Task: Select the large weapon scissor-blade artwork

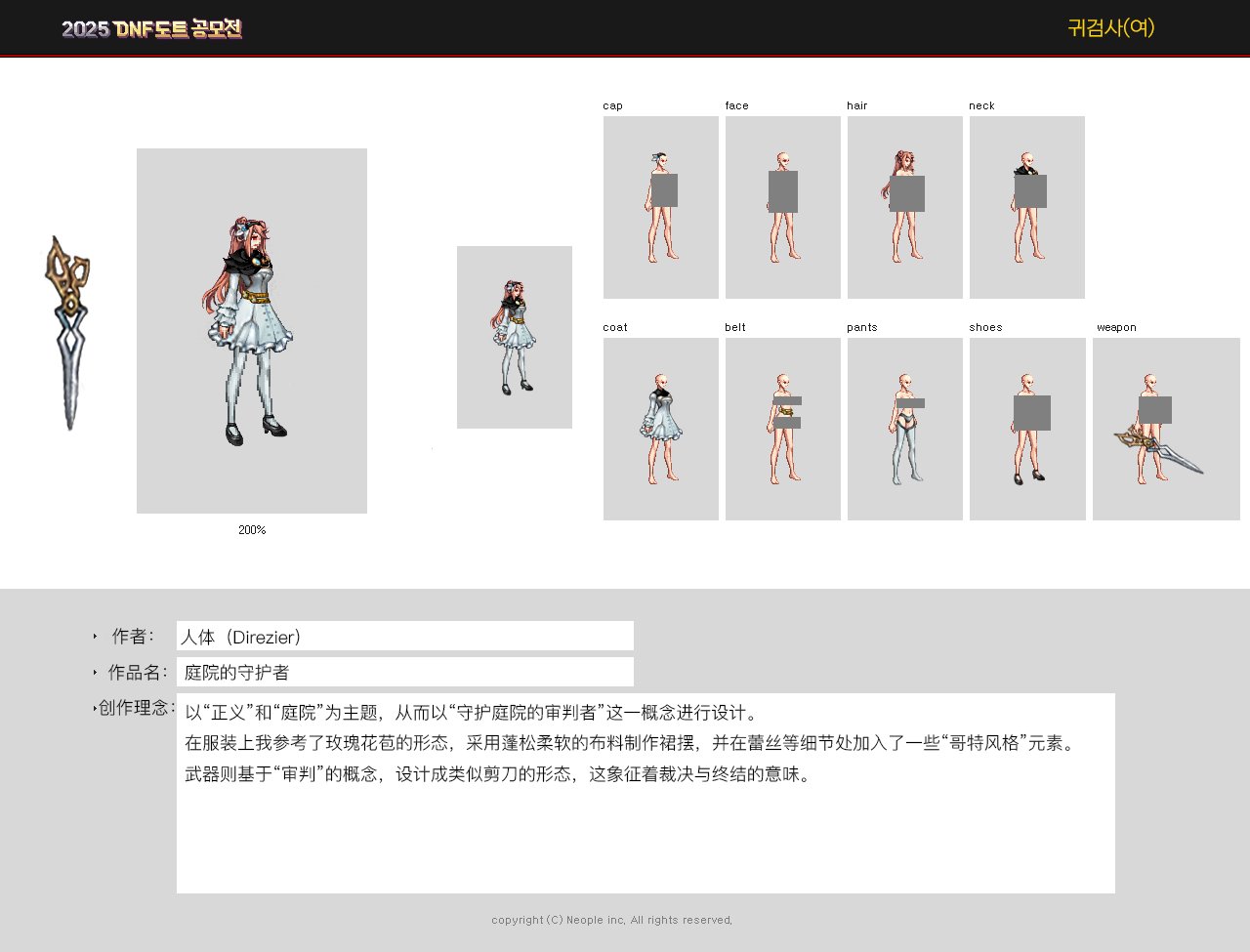Action: point(69,330)
